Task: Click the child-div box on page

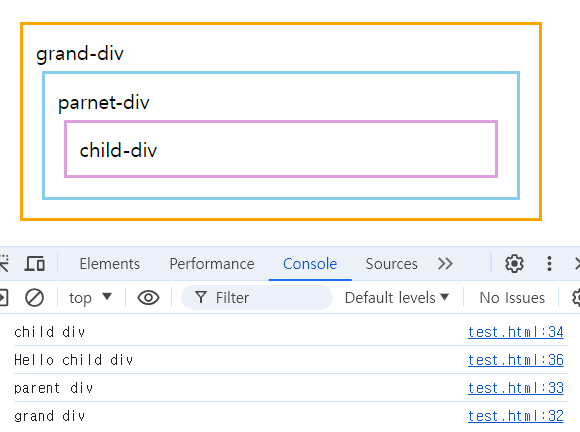Action: point(281,149)
